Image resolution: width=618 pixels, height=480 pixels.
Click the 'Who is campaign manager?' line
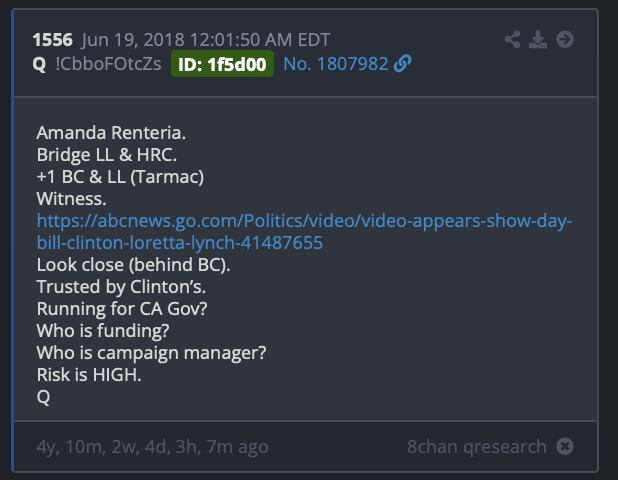tap(151, 353)
